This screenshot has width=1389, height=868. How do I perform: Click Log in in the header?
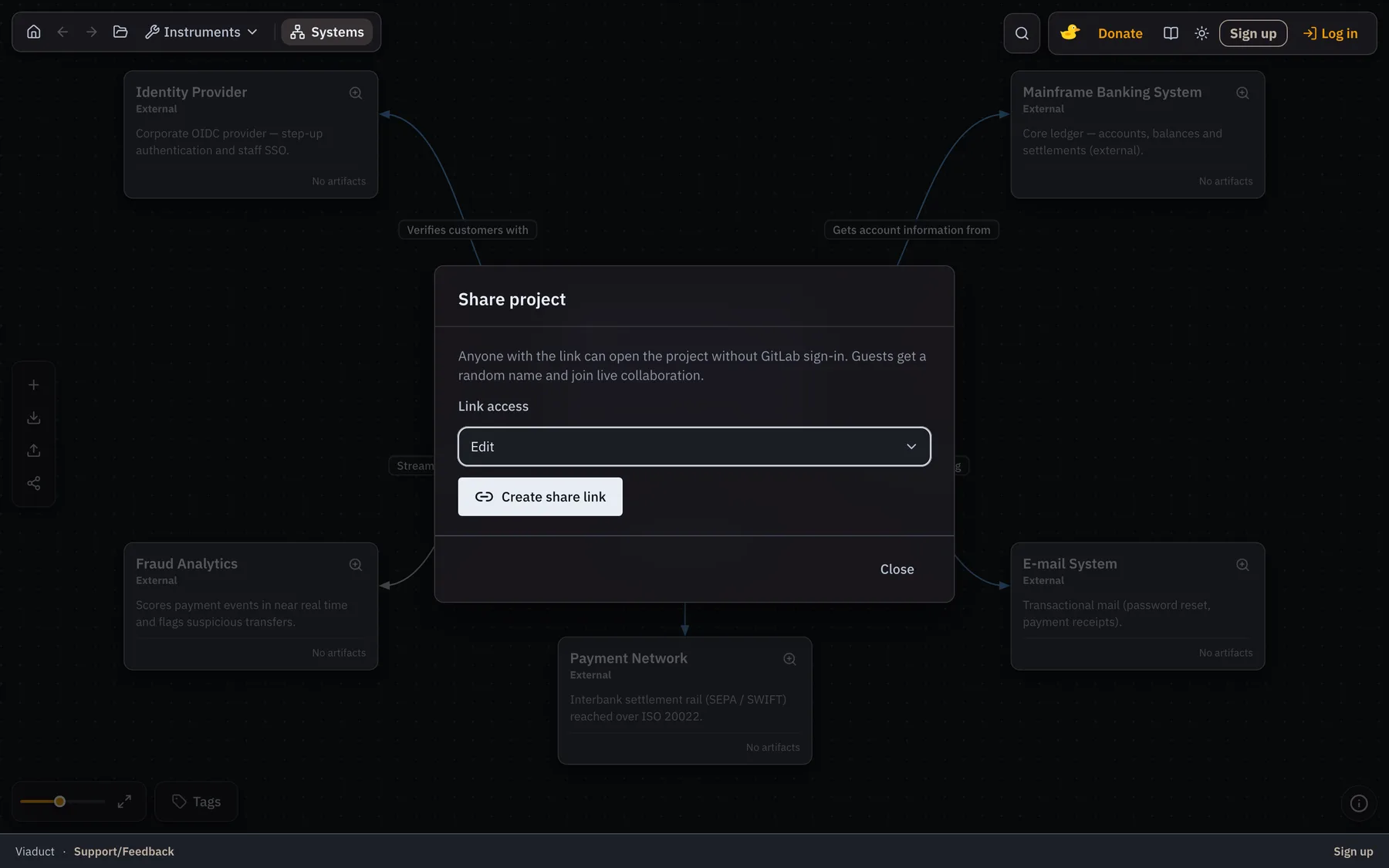click(x=1330, y=33)
